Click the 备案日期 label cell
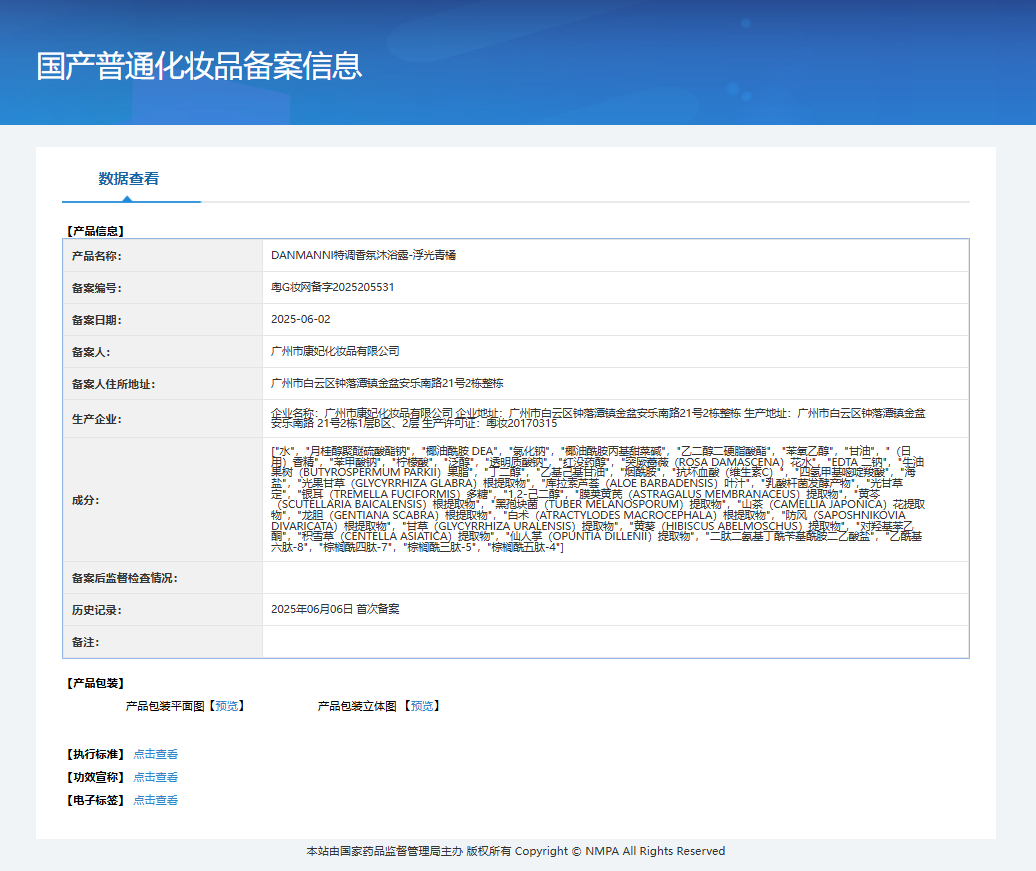Image resolution: width=1036 pixels, height=871 pixels. (x=163, y=320)
